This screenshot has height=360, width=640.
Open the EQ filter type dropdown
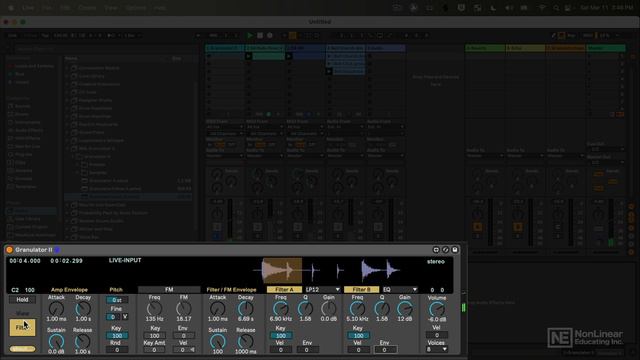click(x=400, y=289)
